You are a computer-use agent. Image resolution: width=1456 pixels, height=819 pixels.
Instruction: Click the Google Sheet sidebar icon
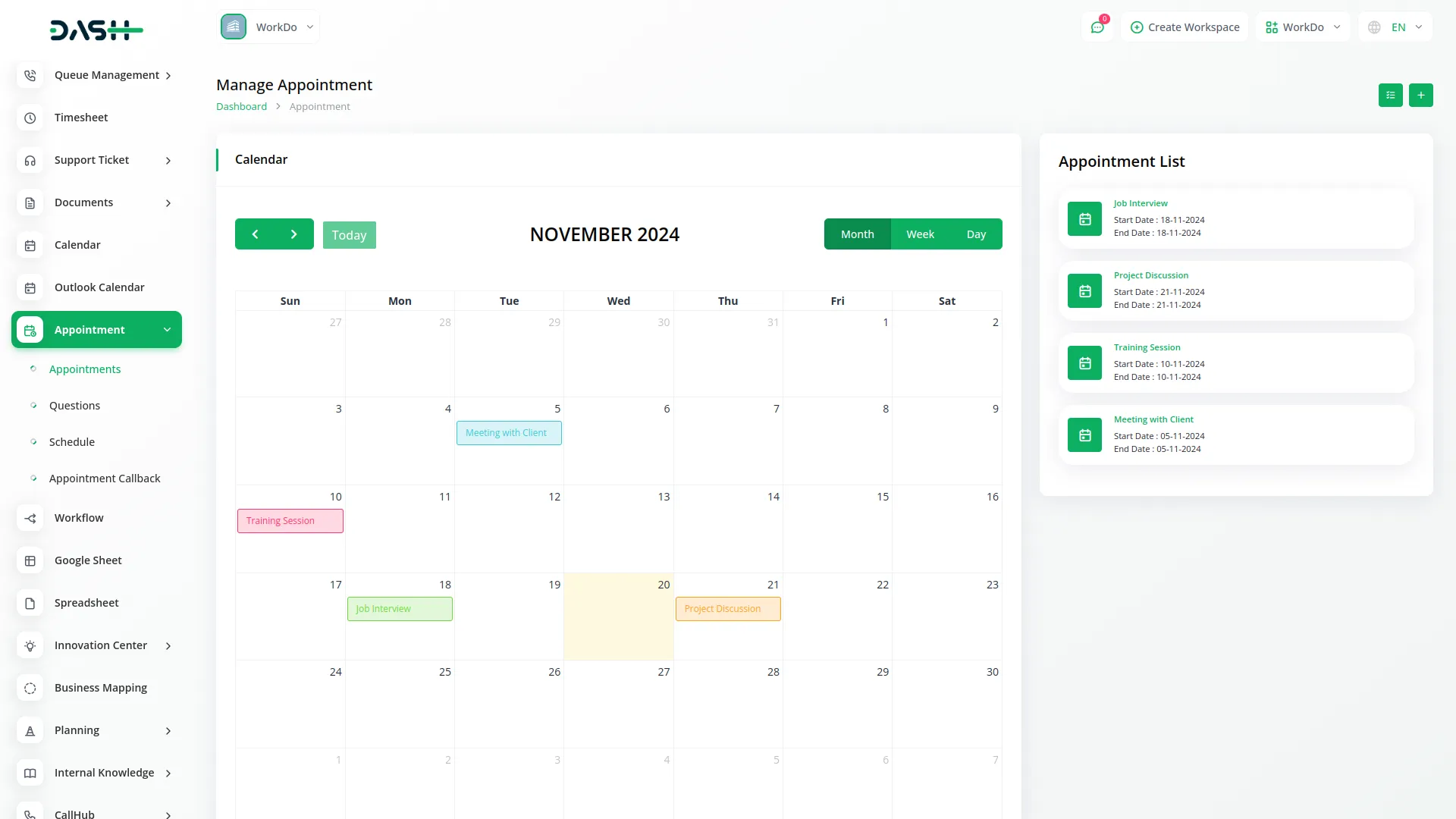pyautogui.click(x=30, y=560)
